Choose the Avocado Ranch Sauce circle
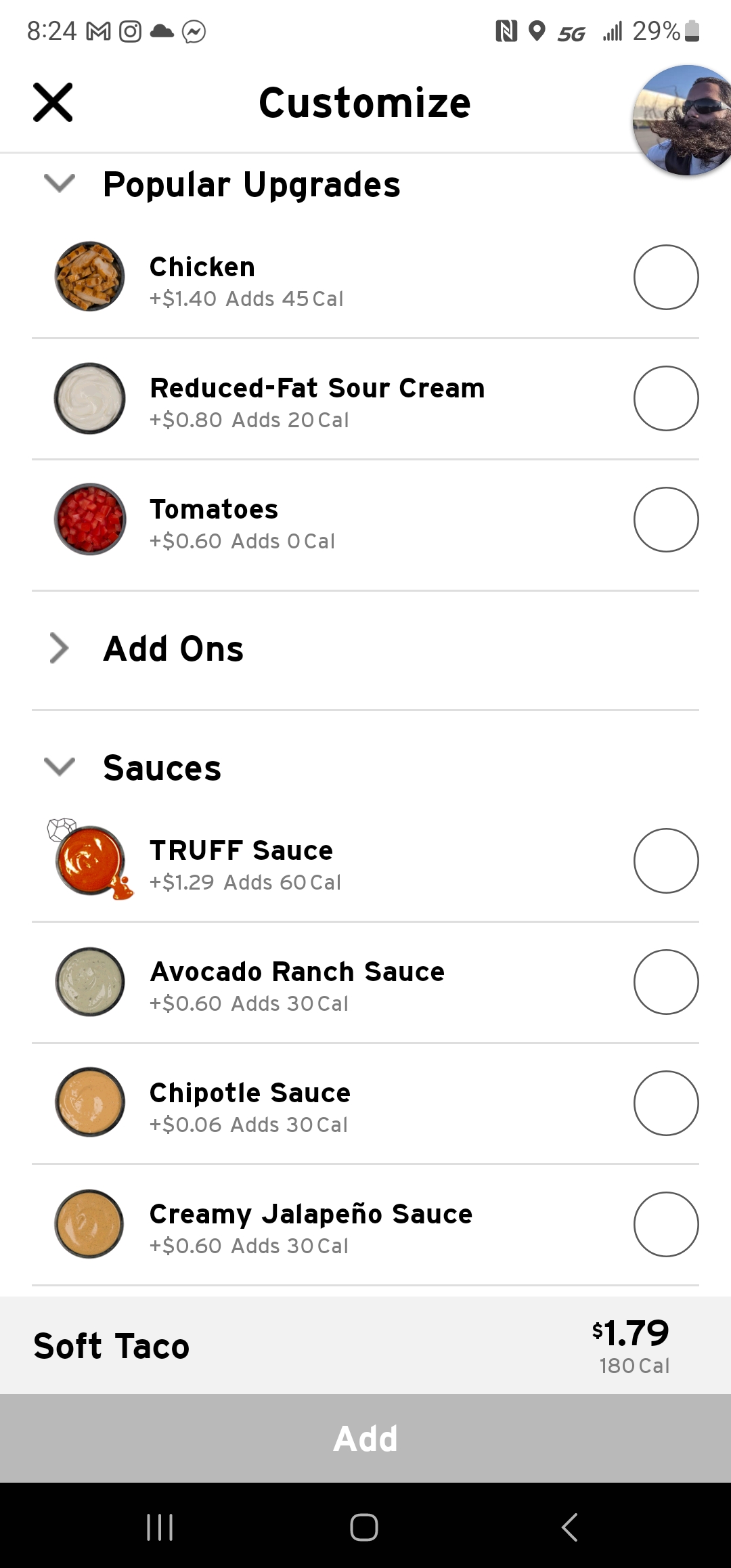This screenshot has height=1568, width=731. point(666,982)
